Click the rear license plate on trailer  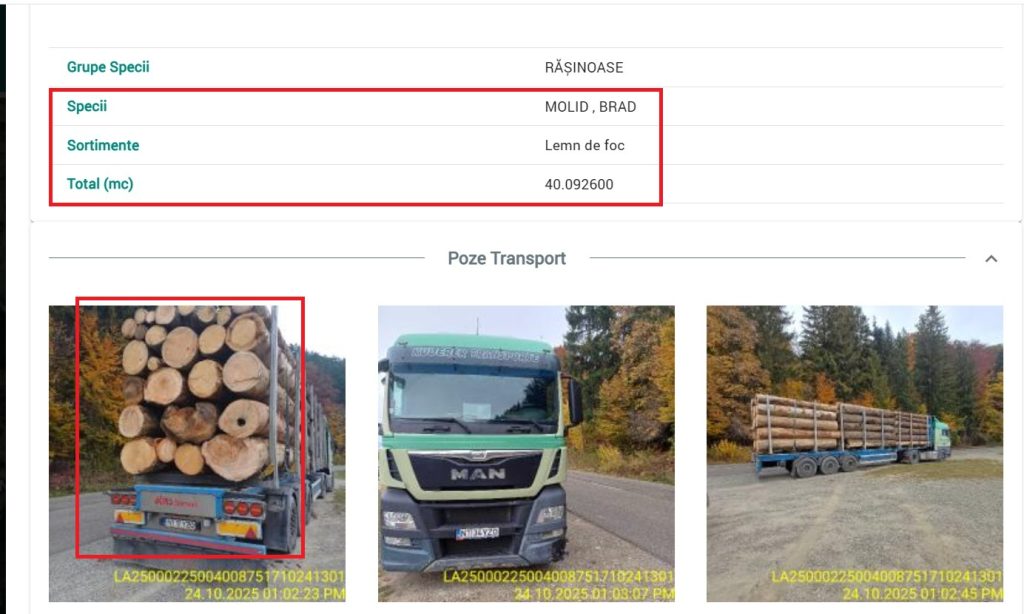tap(180, 523)
